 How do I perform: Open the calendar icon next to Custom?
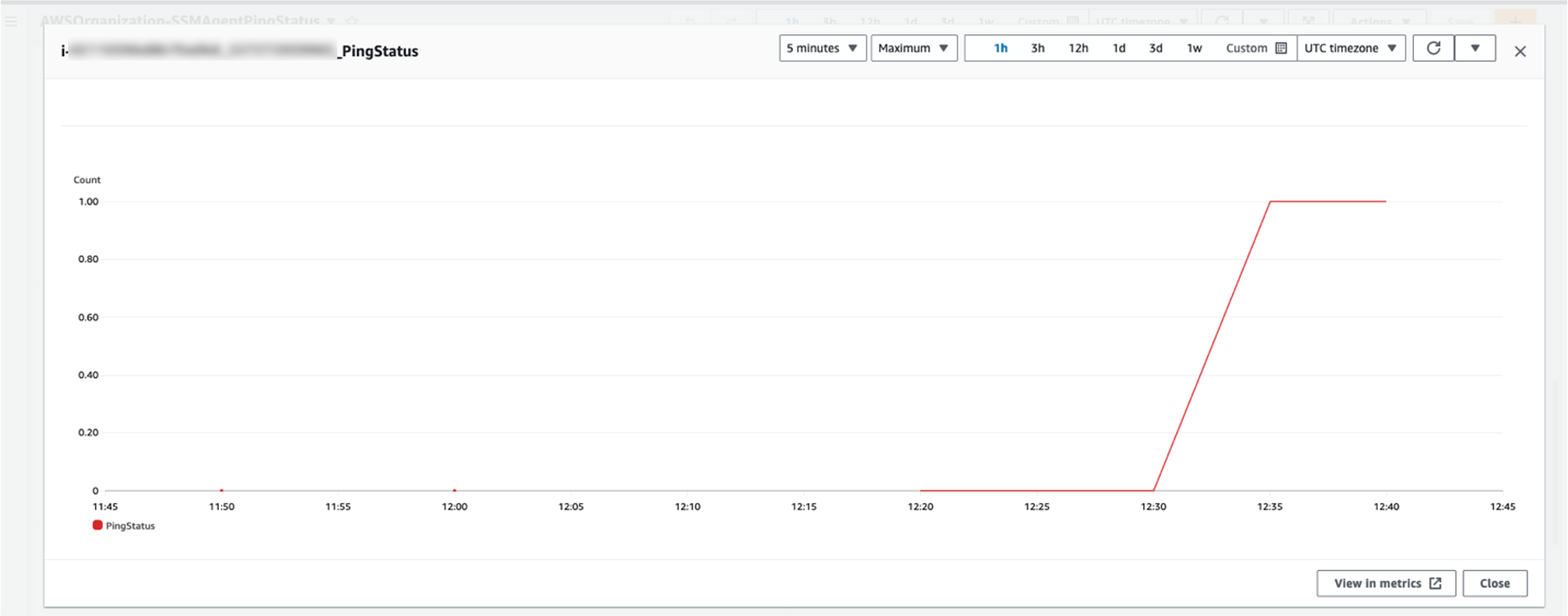click(1281, 47)
